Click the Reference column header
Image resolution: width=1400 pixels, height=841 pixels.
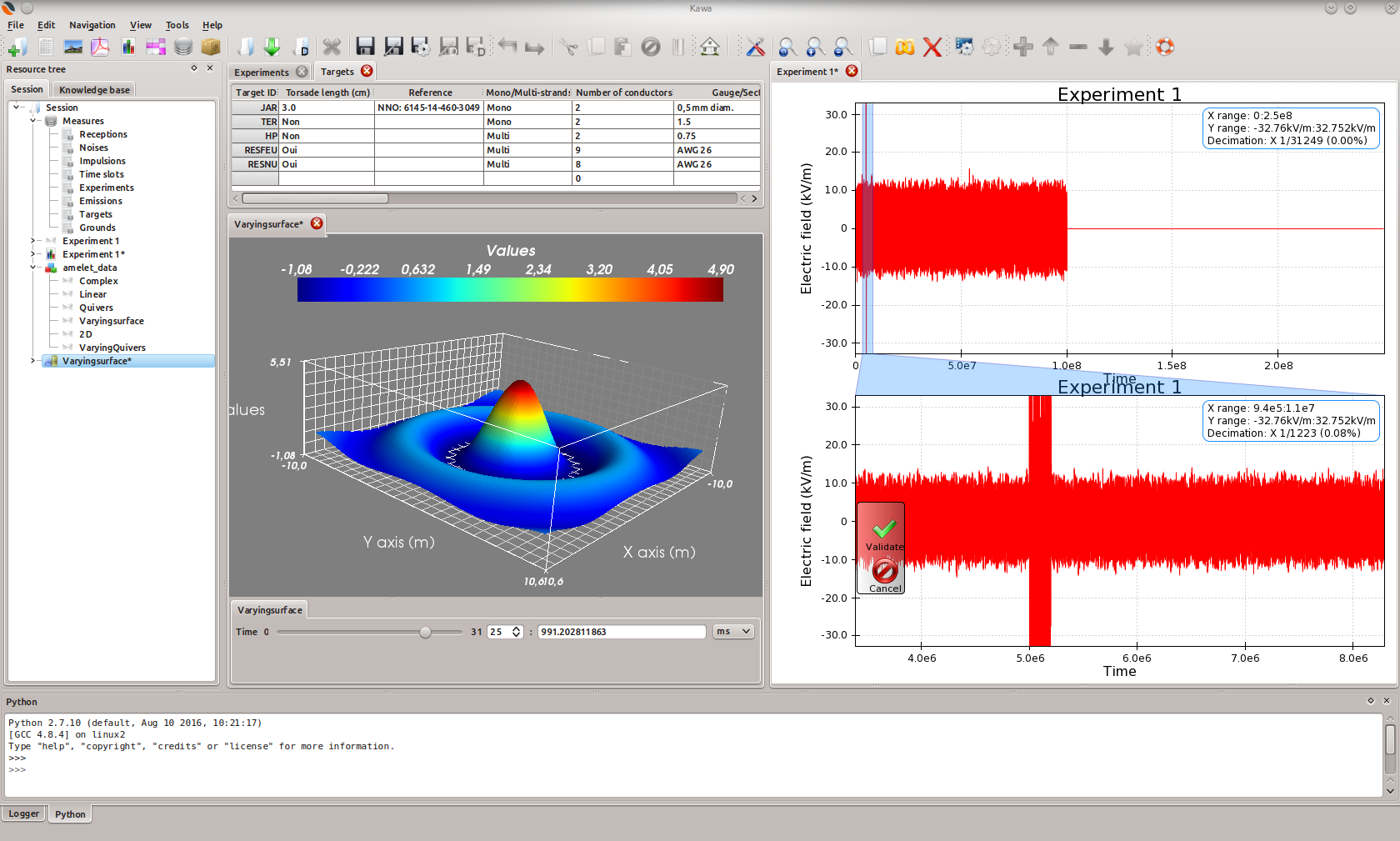click(430, 93)
